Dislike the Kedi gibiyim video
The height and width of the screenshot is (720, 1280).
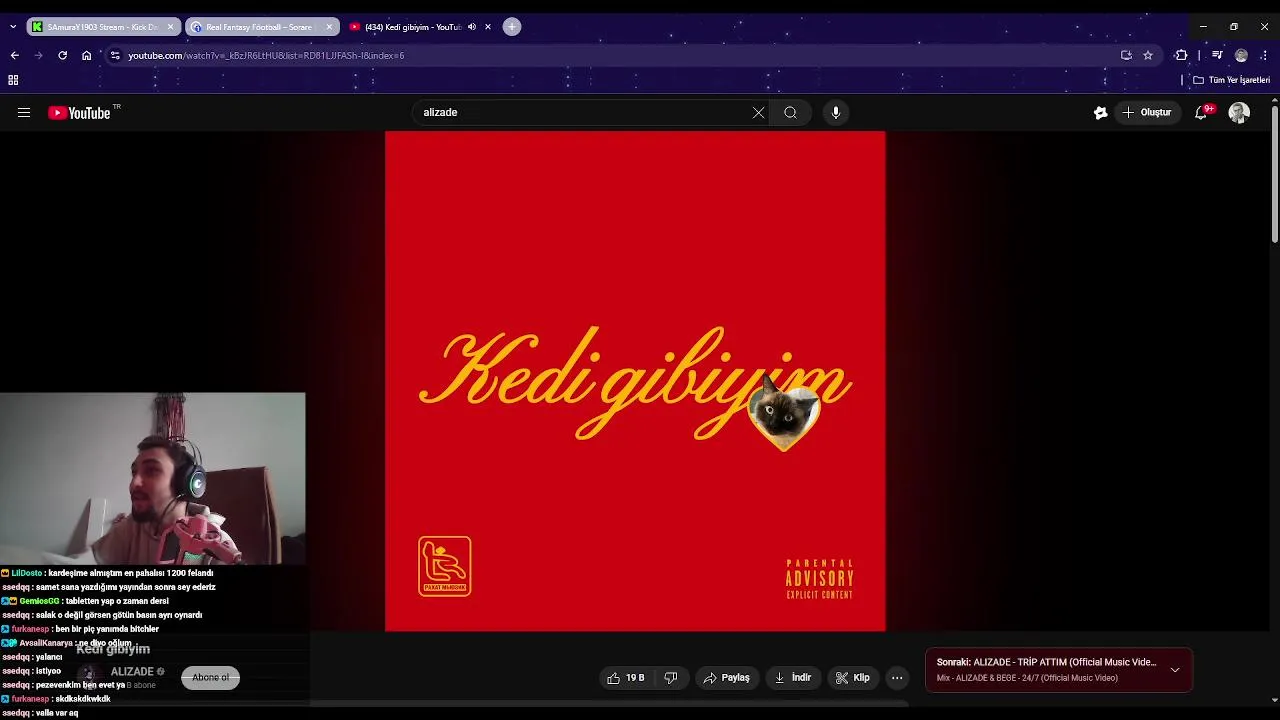[x=671, y=678]
